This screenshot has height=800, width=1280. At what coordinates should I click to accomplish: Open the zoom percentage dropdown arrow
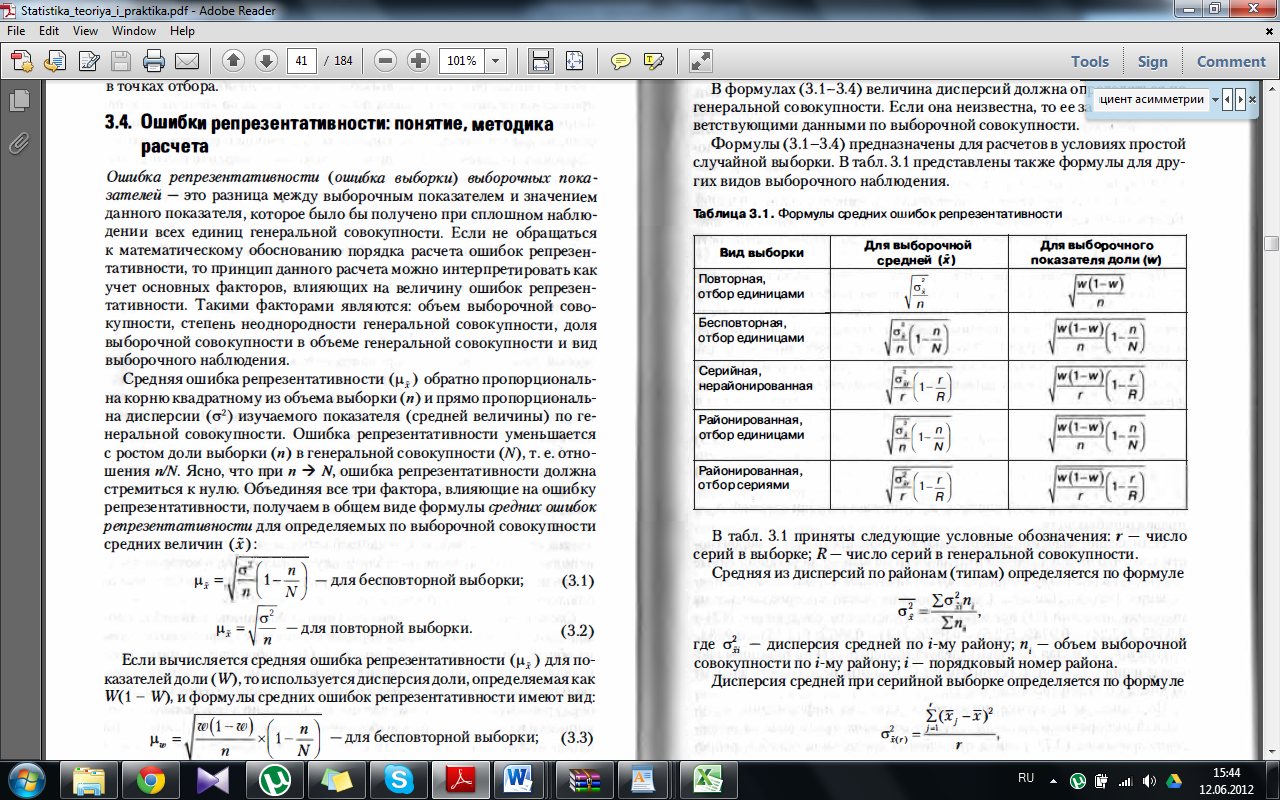496,60
